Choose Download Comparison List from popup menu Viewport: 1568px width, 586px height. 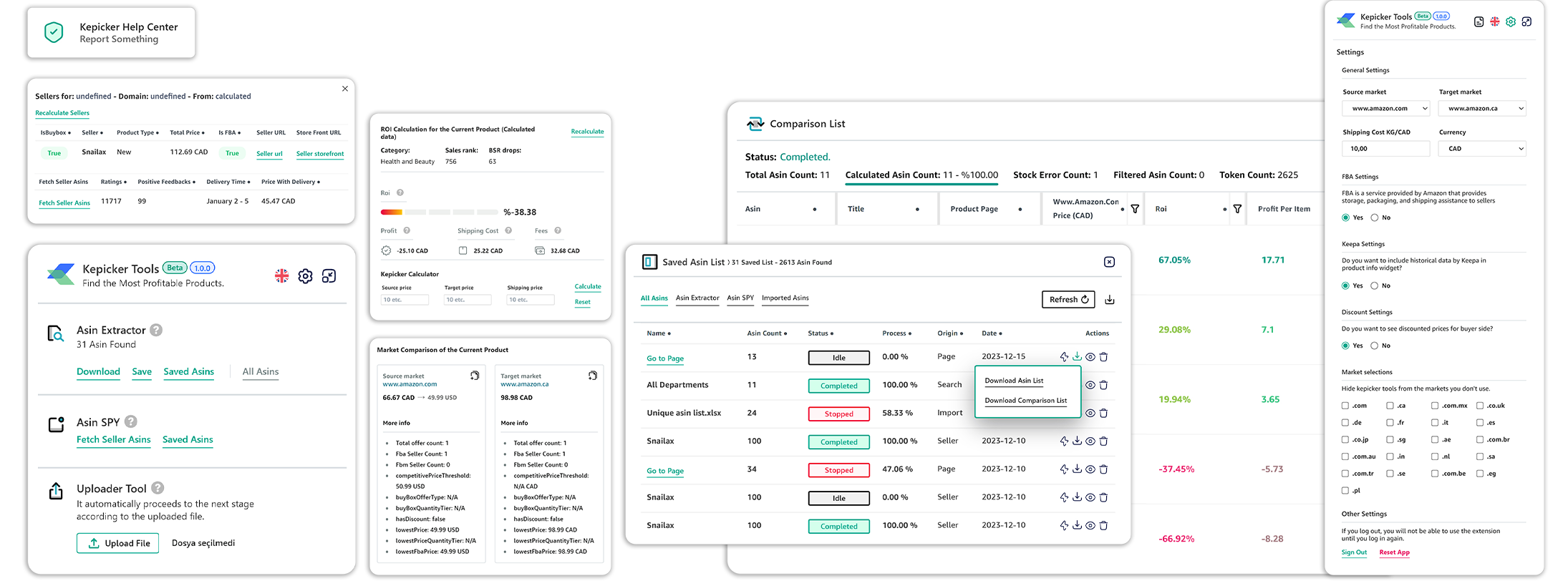(1025, 401)
